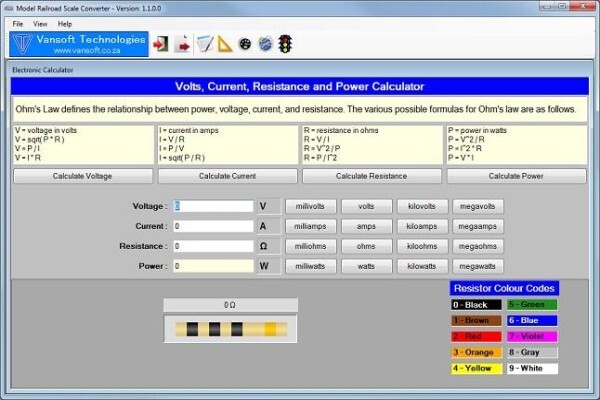Click the 4 - Yellow colour code

tap(476, 368)
